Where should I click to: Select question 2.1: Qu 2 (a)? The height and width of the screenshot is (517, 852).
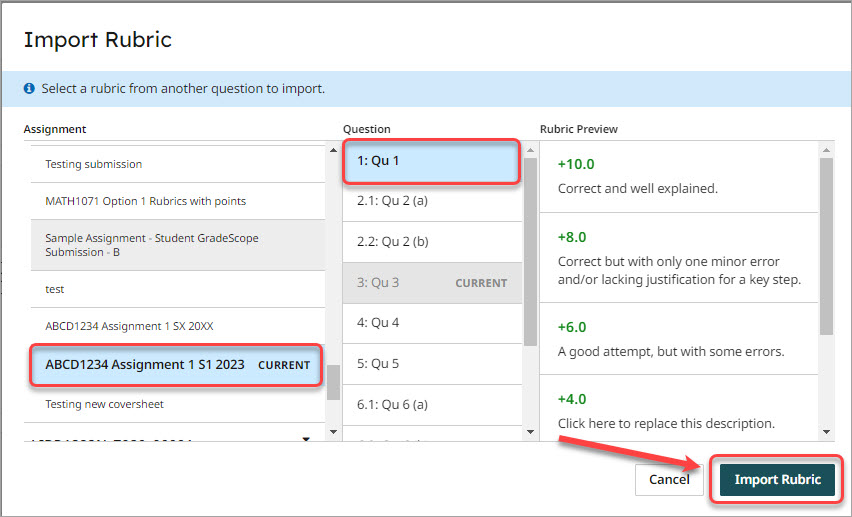pyautogui.click(x=431, y=201)
